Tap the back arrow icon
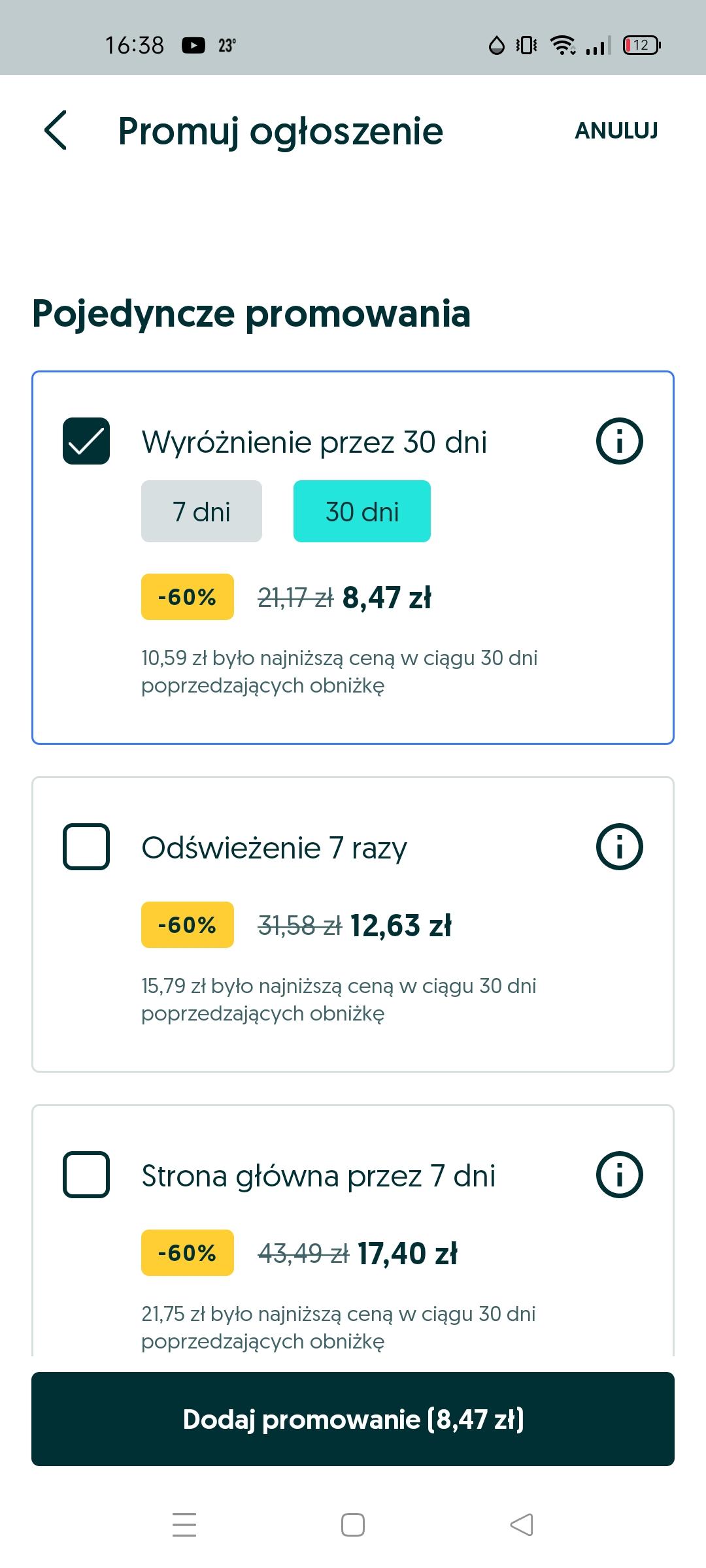Image resolution: width=706 pixels, height=1568 pixels. [56, 130]
